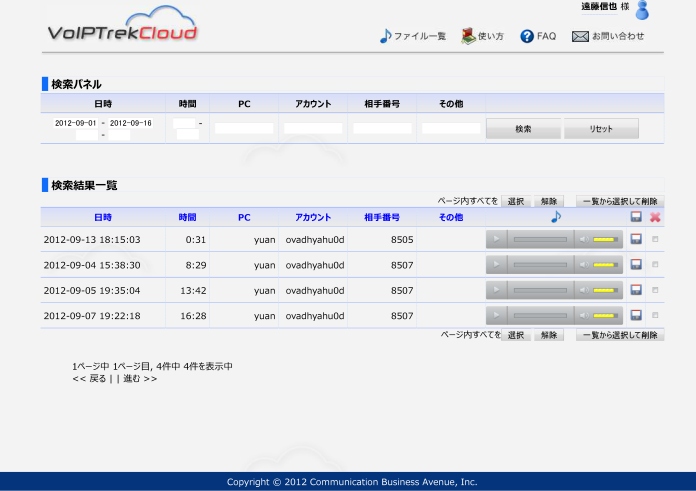Screen dimensions: 696x491
Task: Sort results by 相手番号 column header
Action: tap(382, 217)
